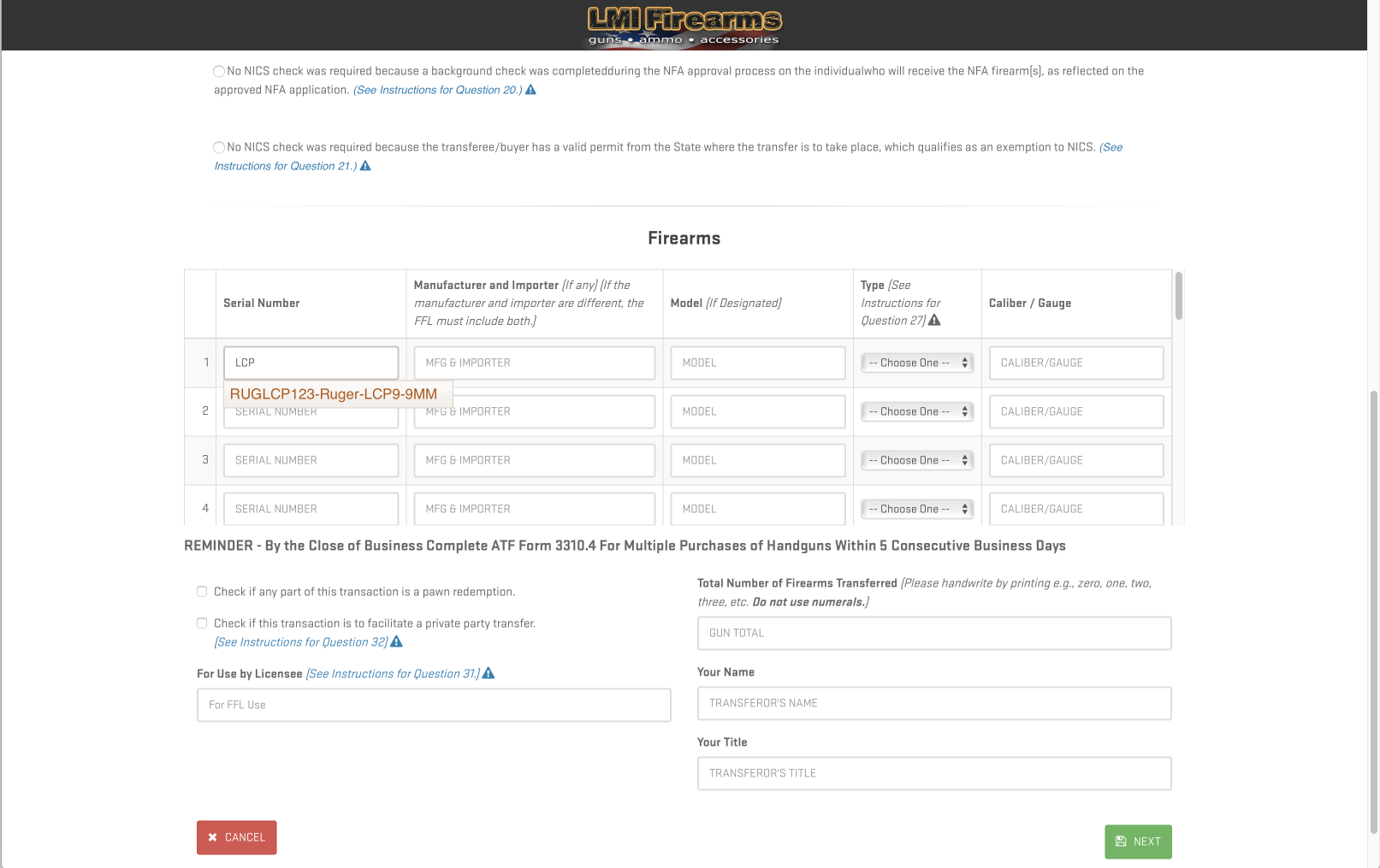The width and height of the screenshot is (1380, 868).
Task: Expand Type dropdown for firearm row 3
Action: (x=917, y=460)
